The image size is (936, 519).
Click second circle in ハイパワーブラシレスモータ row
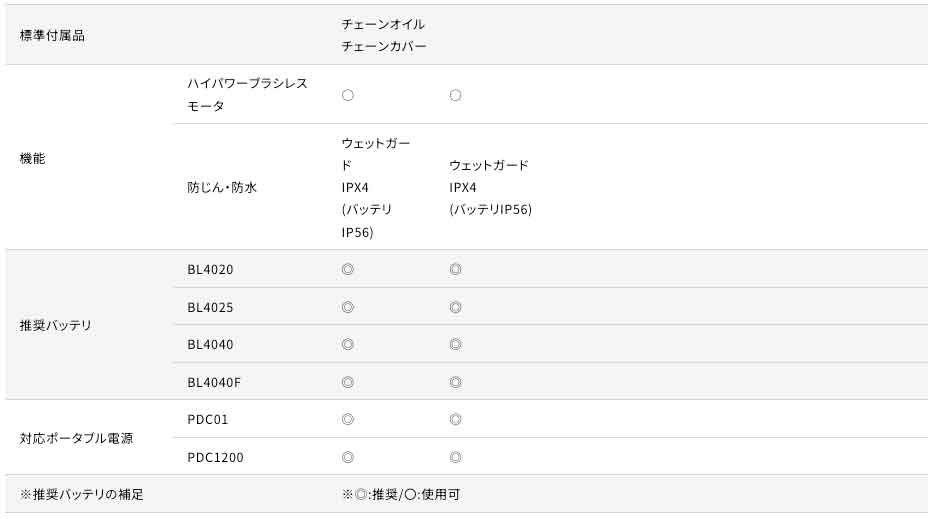[455, 95]
